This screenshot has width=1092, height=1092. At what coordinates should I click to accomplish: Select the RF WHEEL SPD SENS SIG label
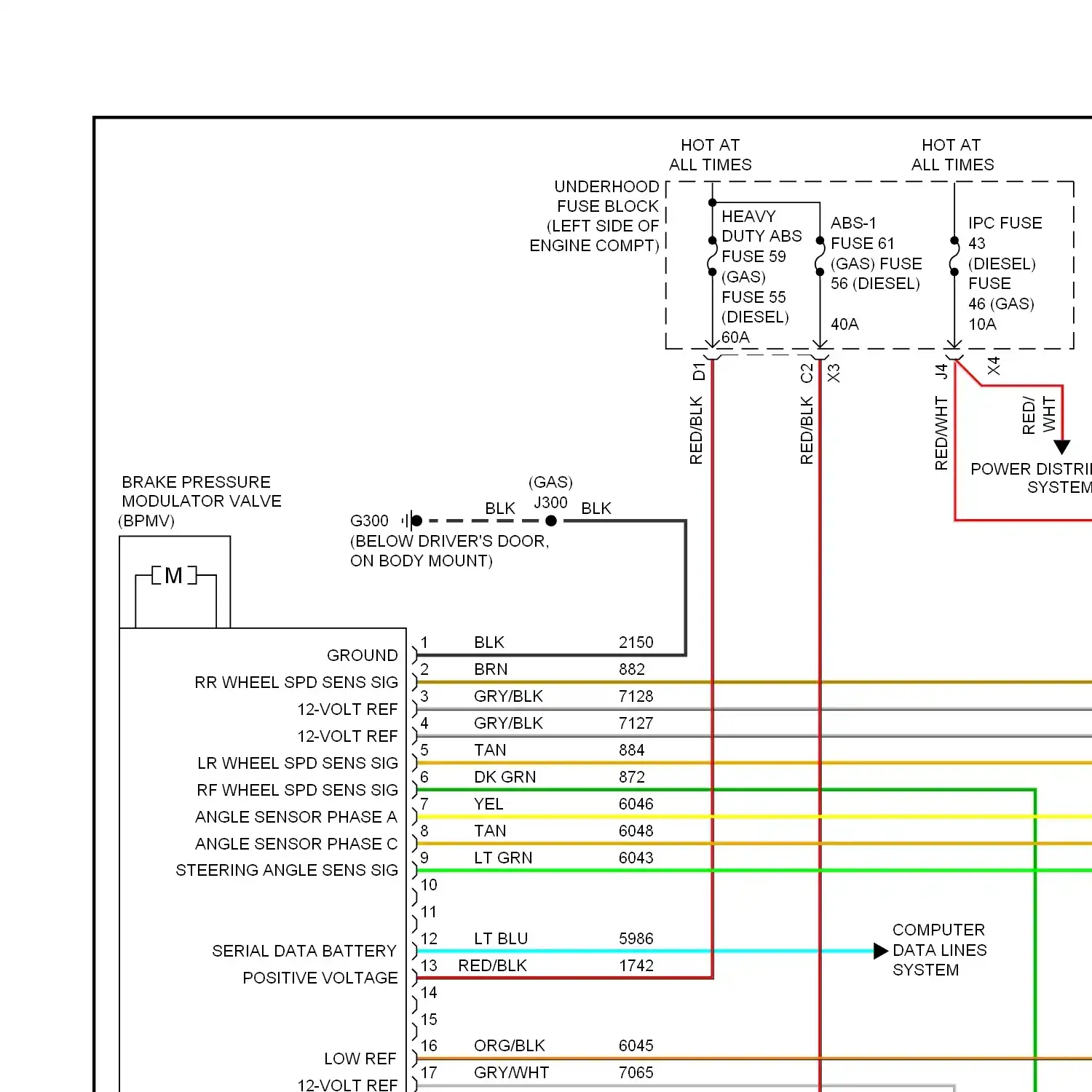297,790
